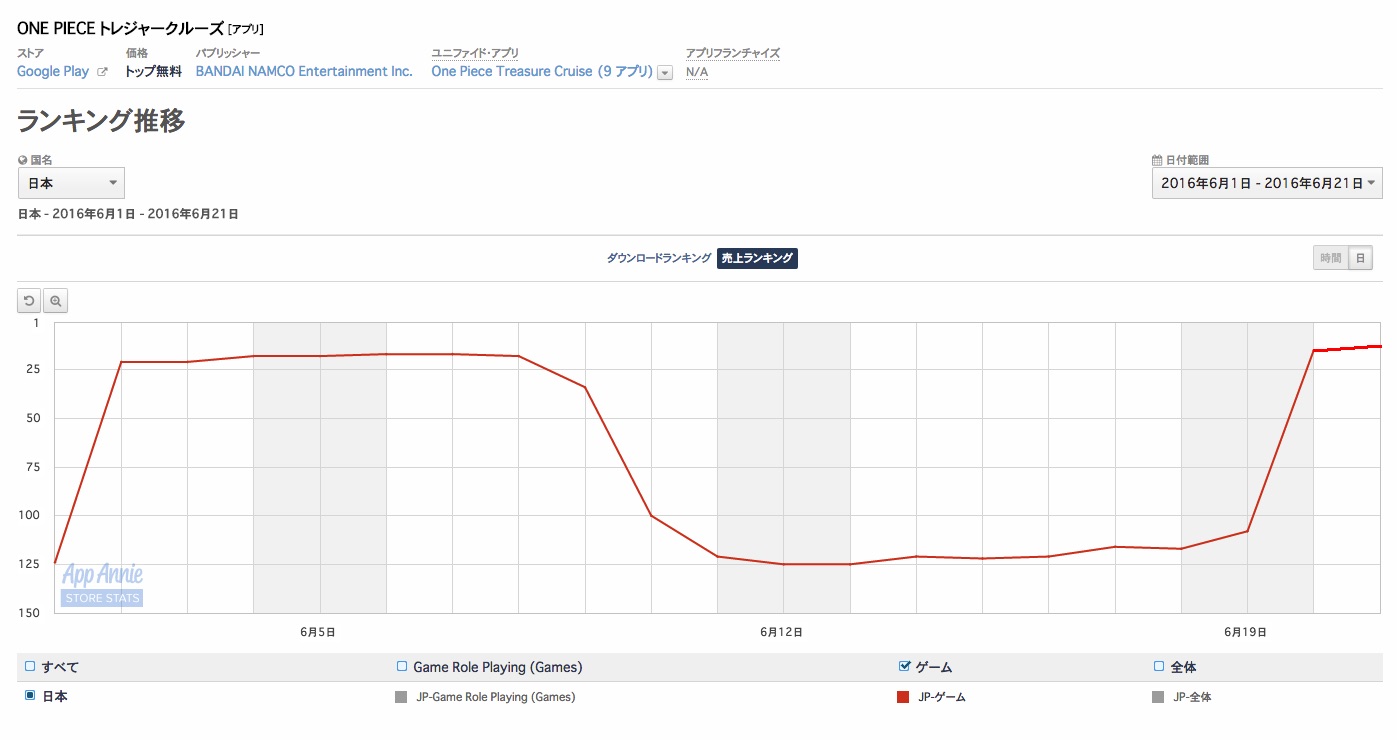Viewport: 1397px width, 740px height.
Task: Switch chart granularity to 時間
Action: pos(1330,258)
